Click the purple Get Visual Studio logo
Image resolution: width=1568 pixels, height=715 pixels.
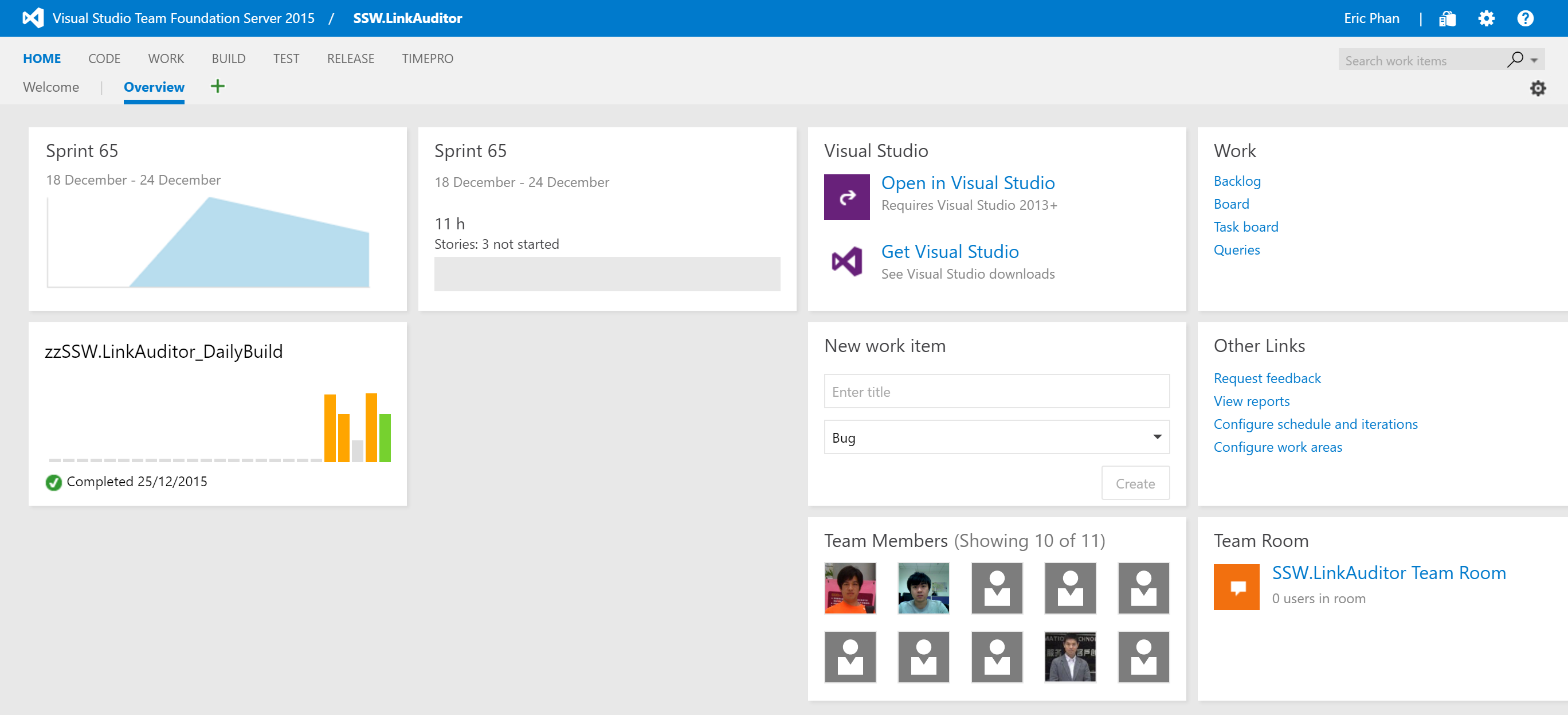(846, 262)
